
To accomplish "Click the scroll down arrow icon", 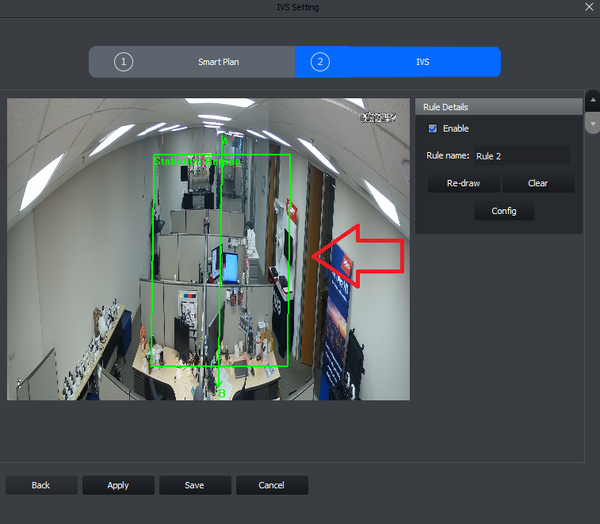I will click(593, 123).
